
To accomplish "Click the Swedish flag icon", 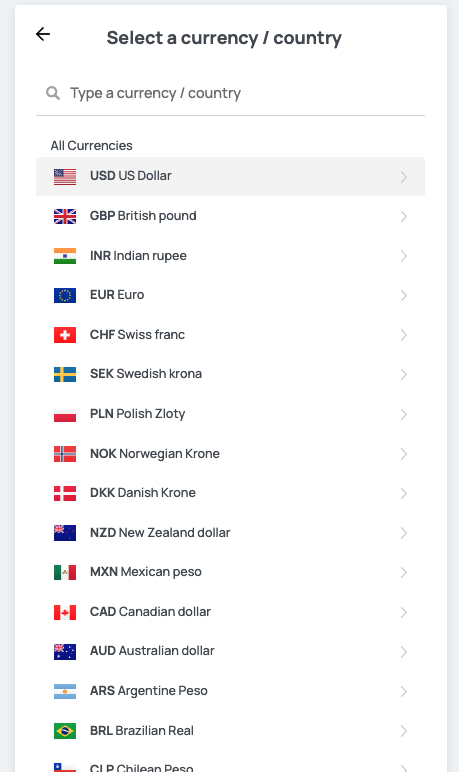I will (65, 374).
